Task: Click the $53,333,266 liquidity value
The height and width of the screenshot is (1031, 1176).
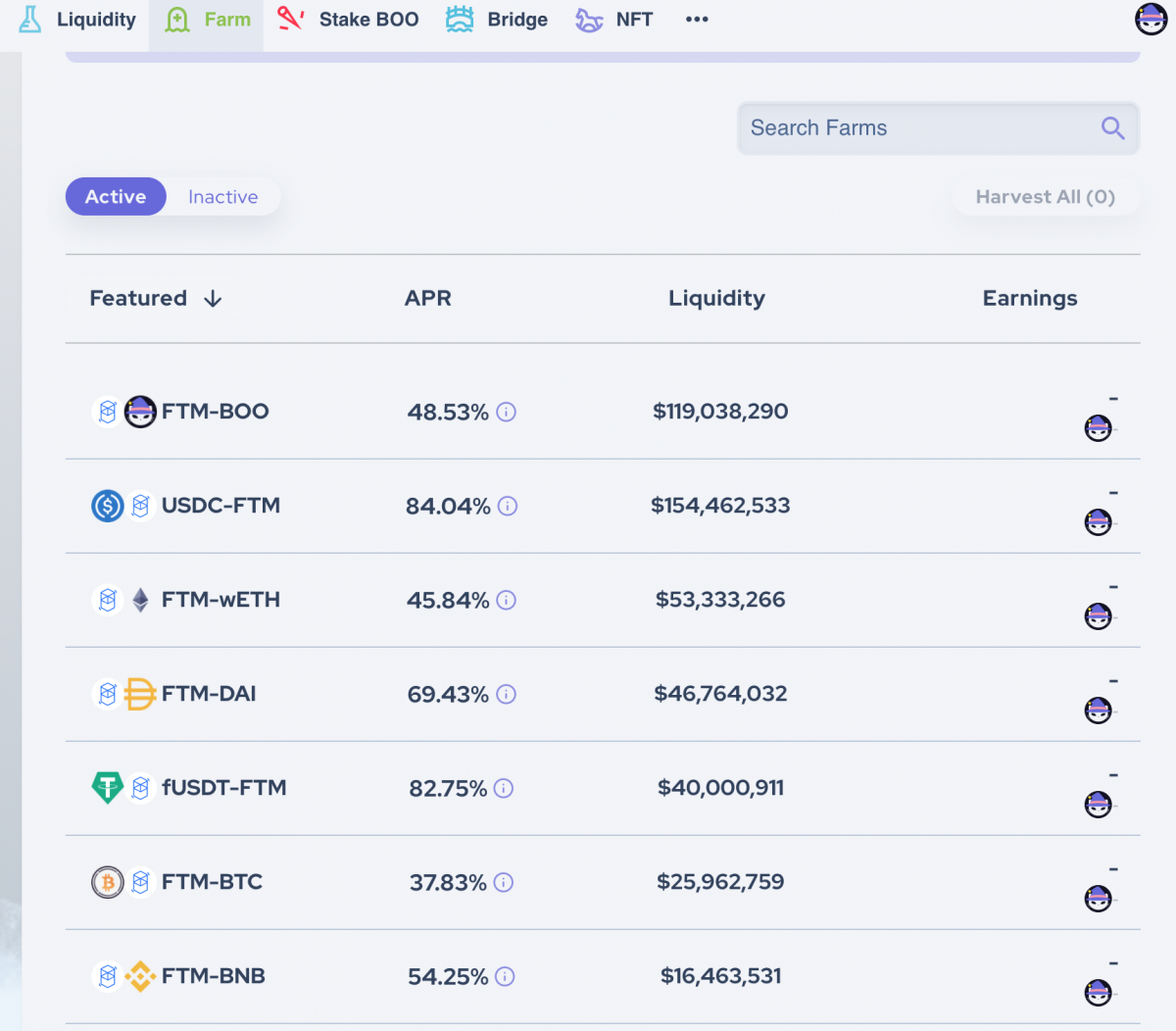Action: tap(720, 600)
